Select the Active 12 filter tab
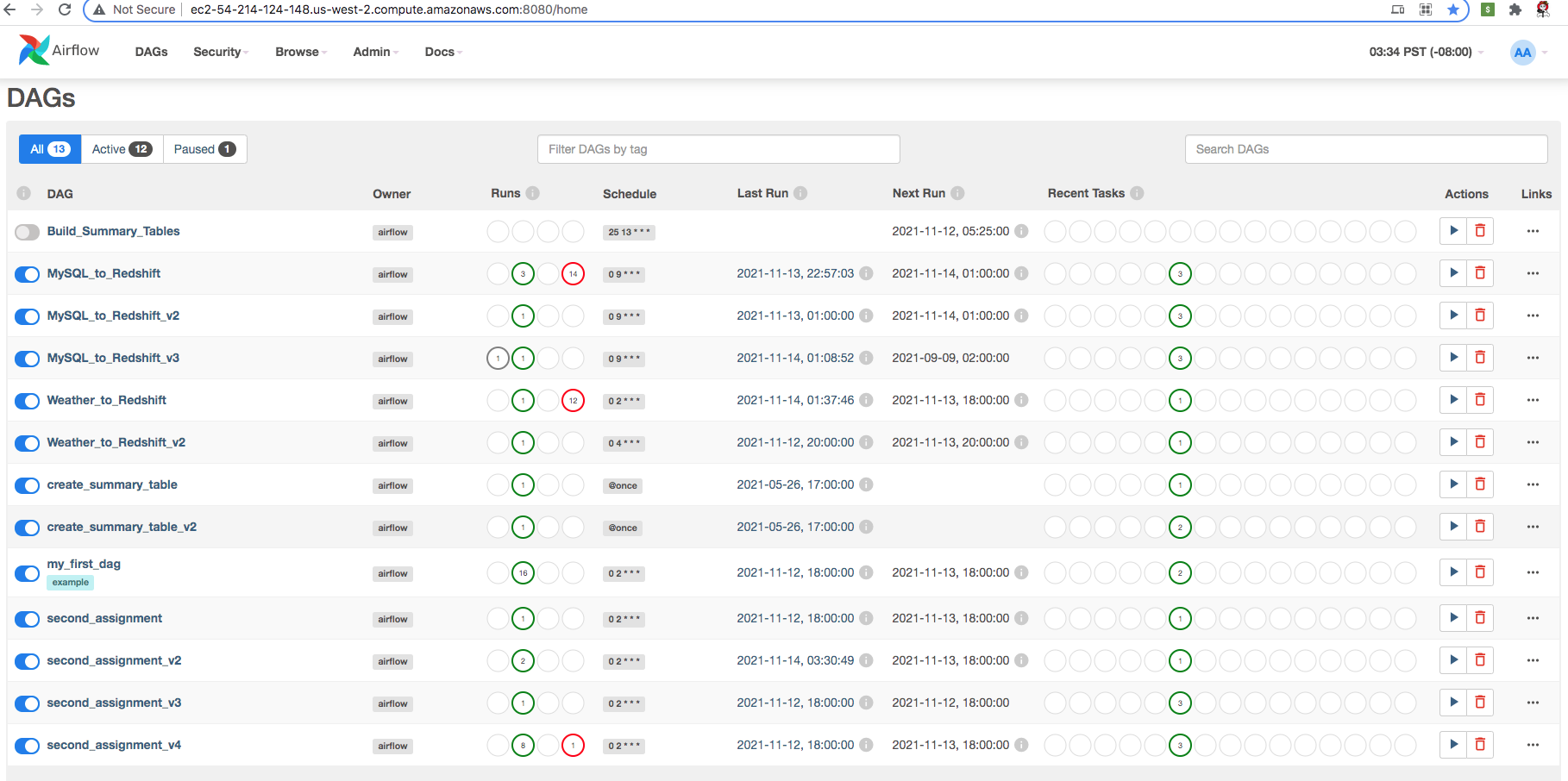Viewport: 1568px width, 781px height. click(x=122, y=149)
